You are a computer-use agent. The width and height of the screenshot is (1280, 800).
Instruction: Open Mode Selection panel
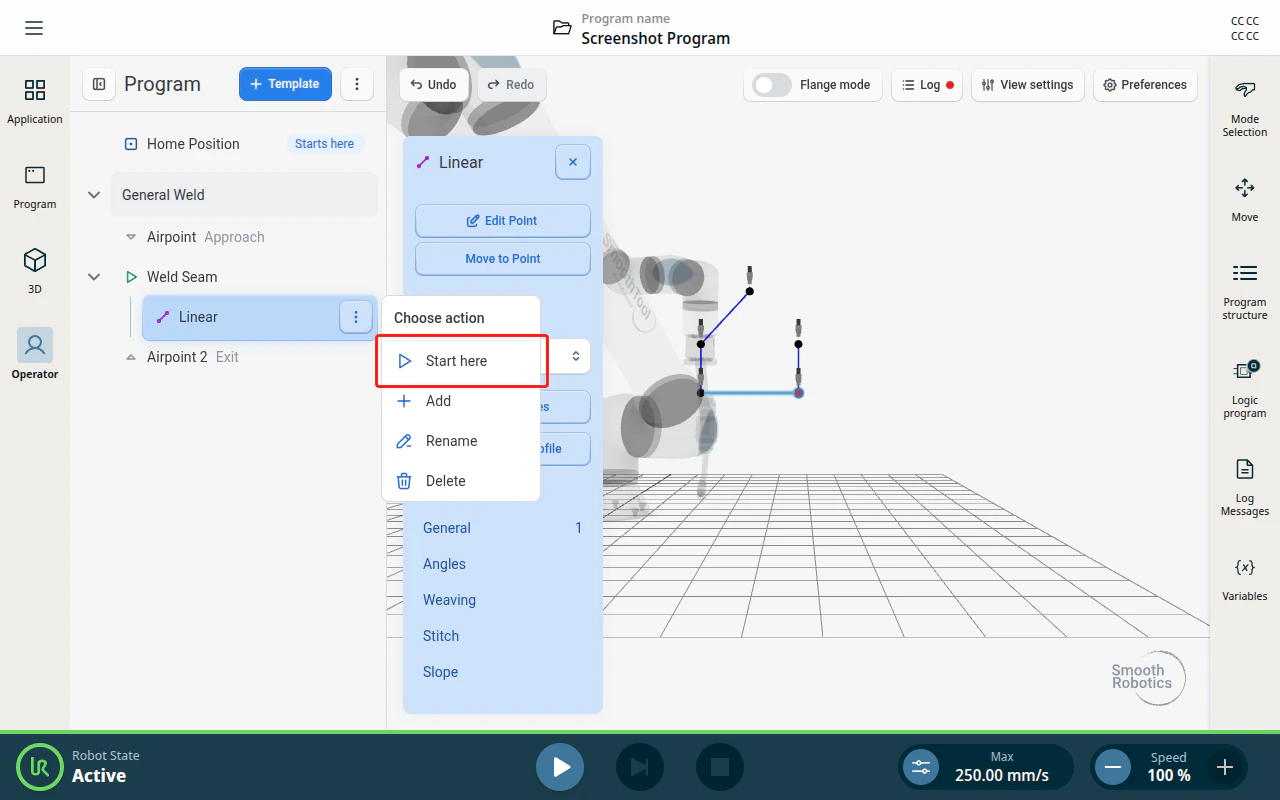pyautogui.click(x=1245, y=108)
